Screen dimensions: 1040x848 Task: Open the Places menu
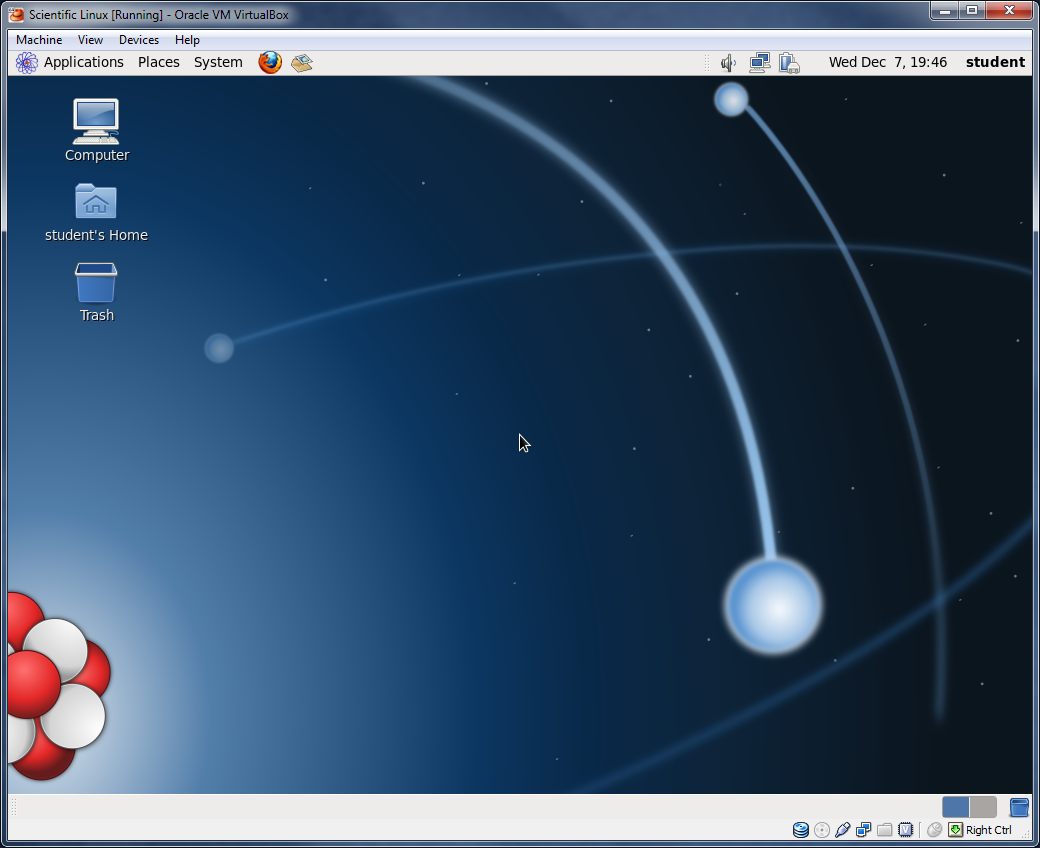point(159,62)
